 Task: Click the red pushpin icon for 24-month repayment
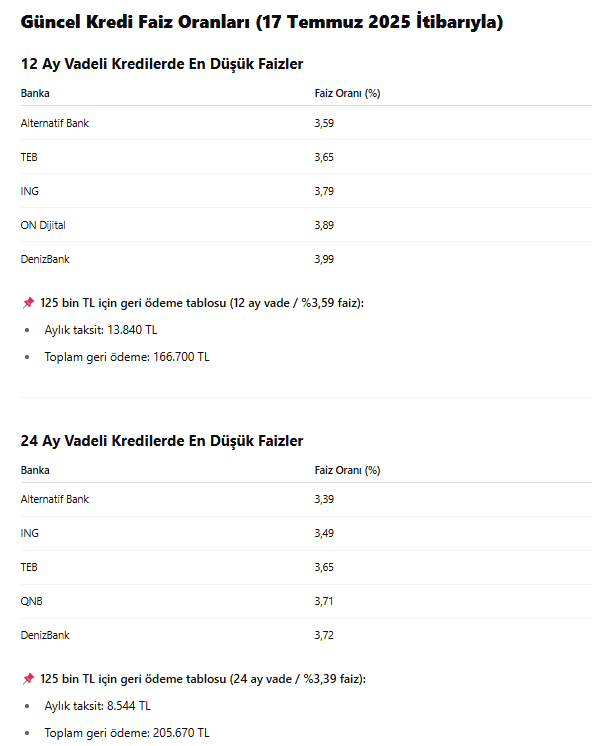[x=29, y=678]
